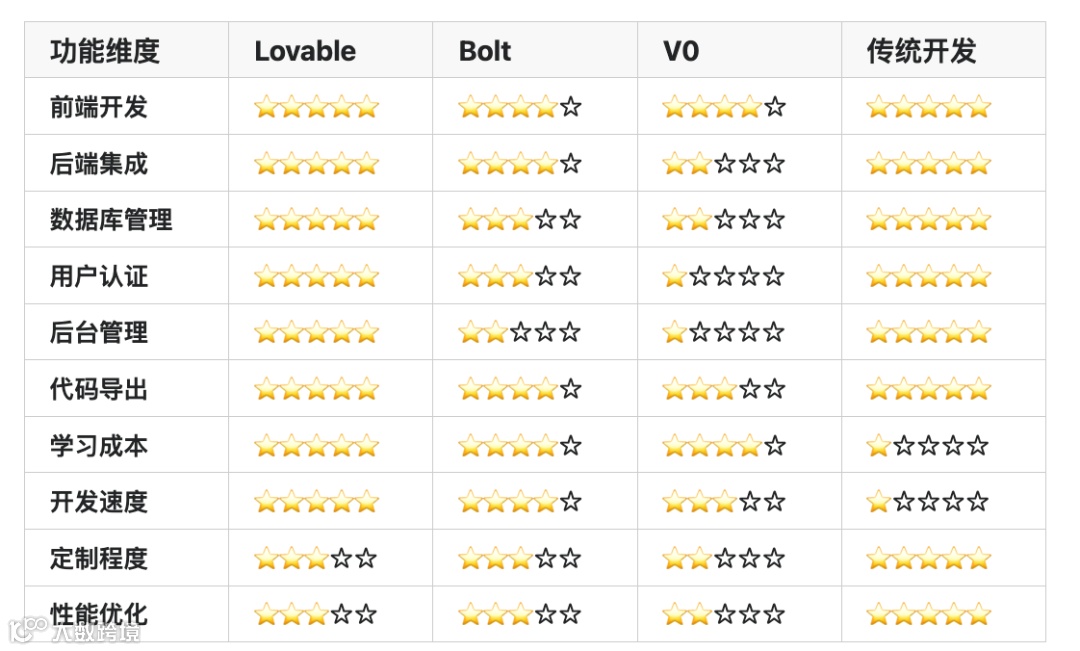Select the 代码导出 row label
Image resolution: width=1080 pixels, height=651 pixels.
pos(99,389)
